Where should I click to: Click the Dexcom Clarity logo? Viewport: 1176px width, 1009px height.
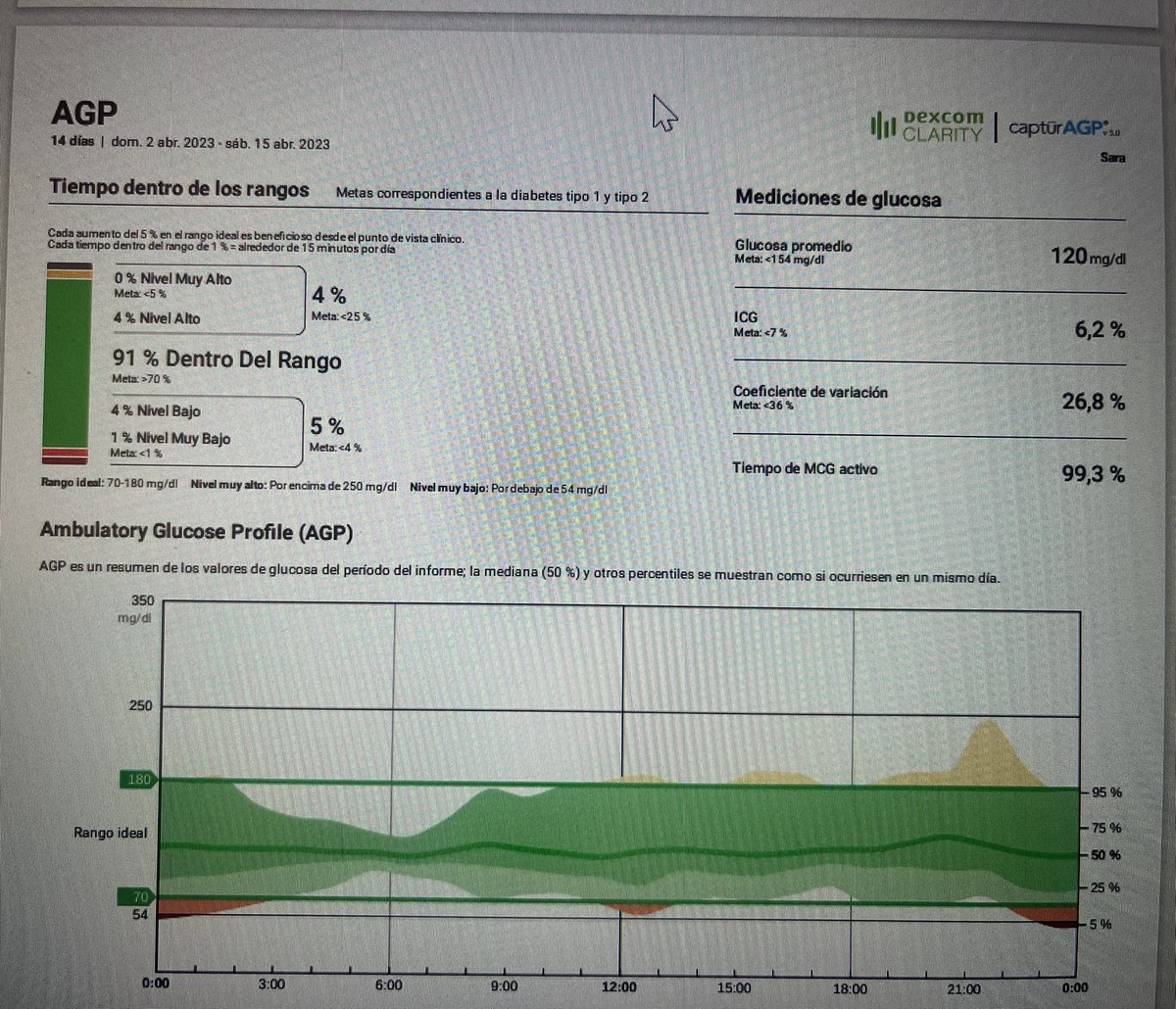point(927,125)
